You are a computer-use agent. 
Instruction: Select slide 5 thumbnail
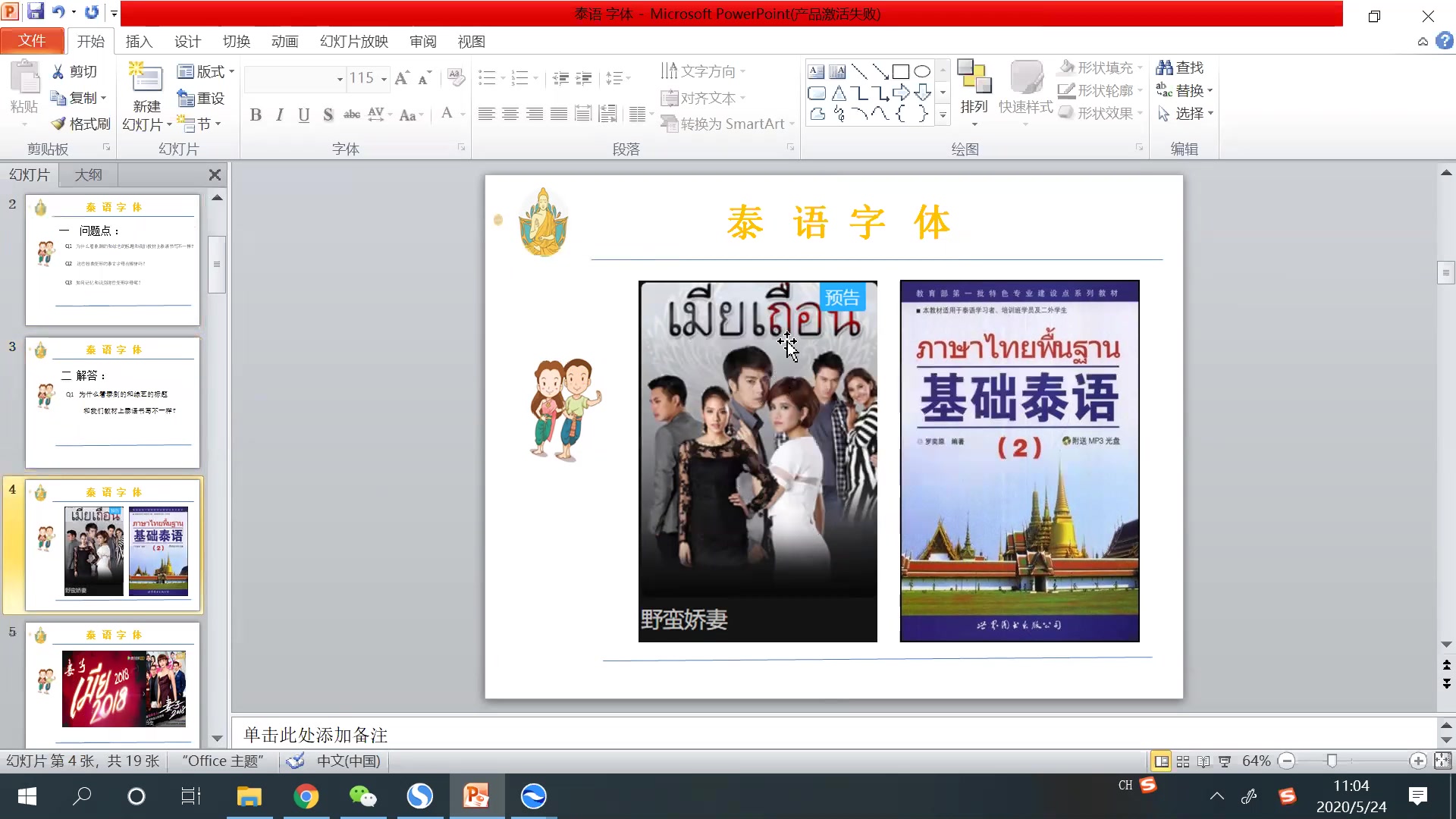[113, 686]
